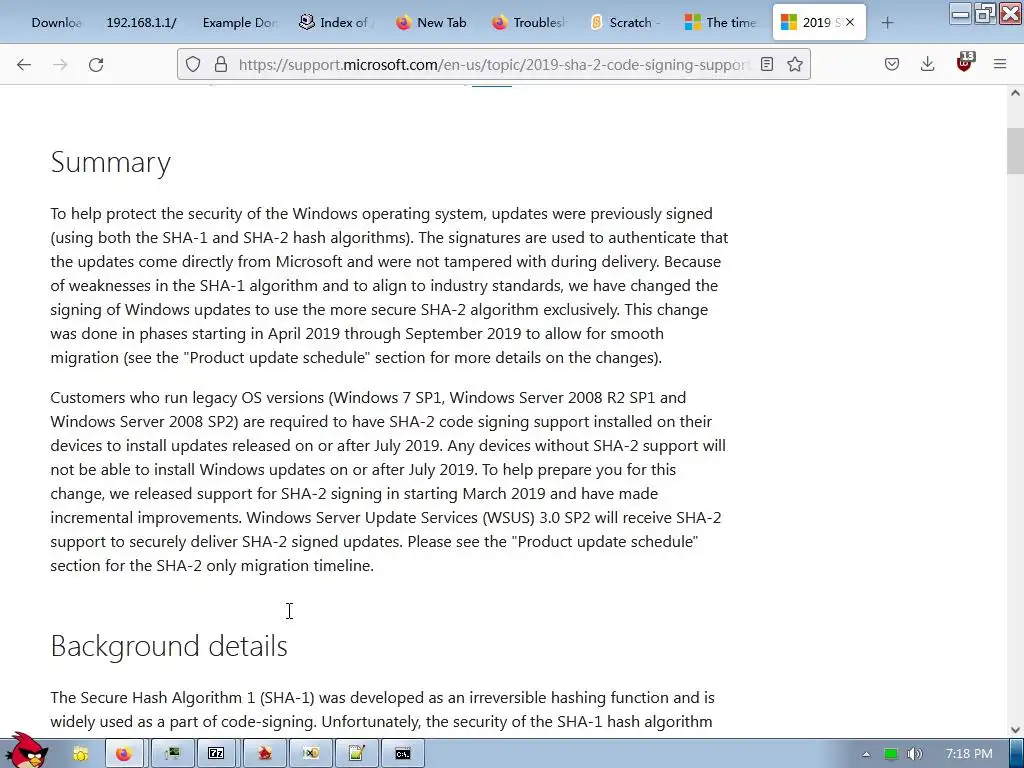Switch to the New Tab tab

tap(432, 22)
